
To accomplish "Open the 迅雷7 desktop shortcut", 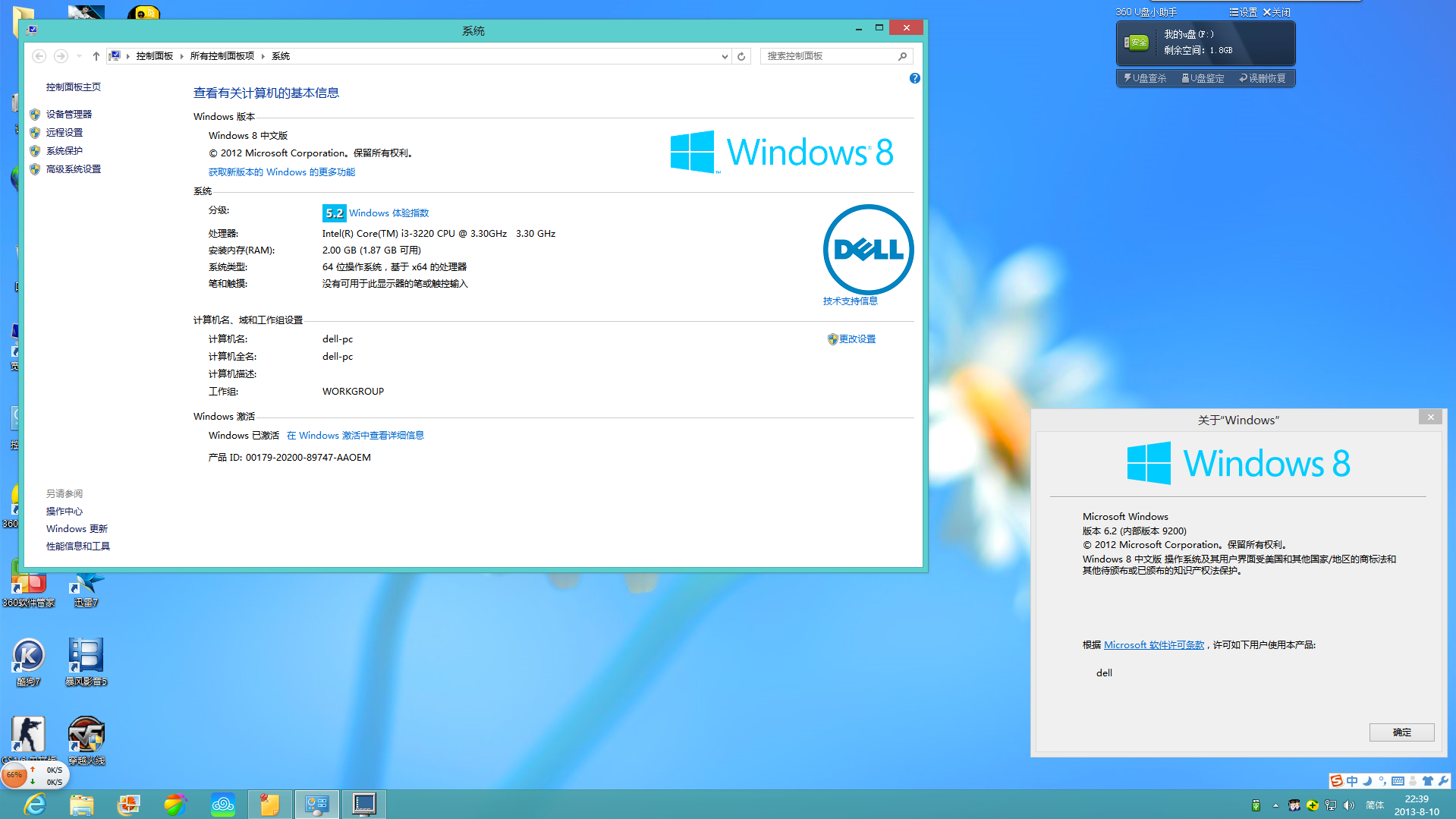I will point(86,589).
